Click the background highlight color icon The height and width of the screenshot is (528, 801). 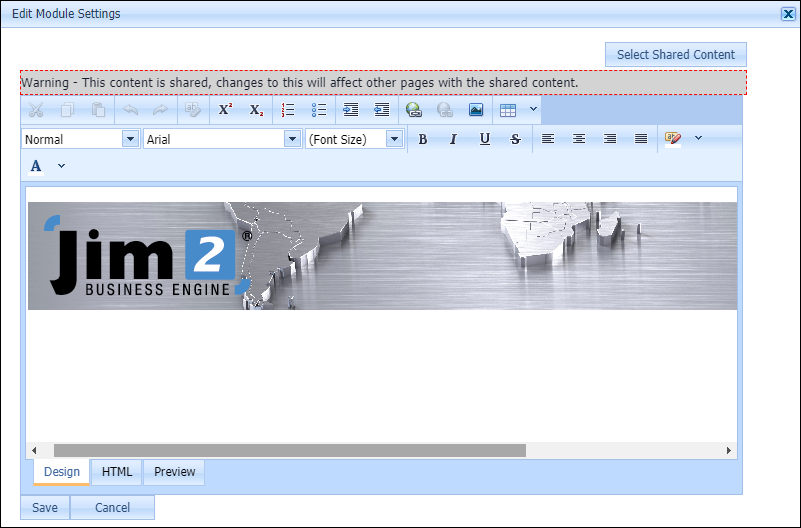[x=673, y=139]
